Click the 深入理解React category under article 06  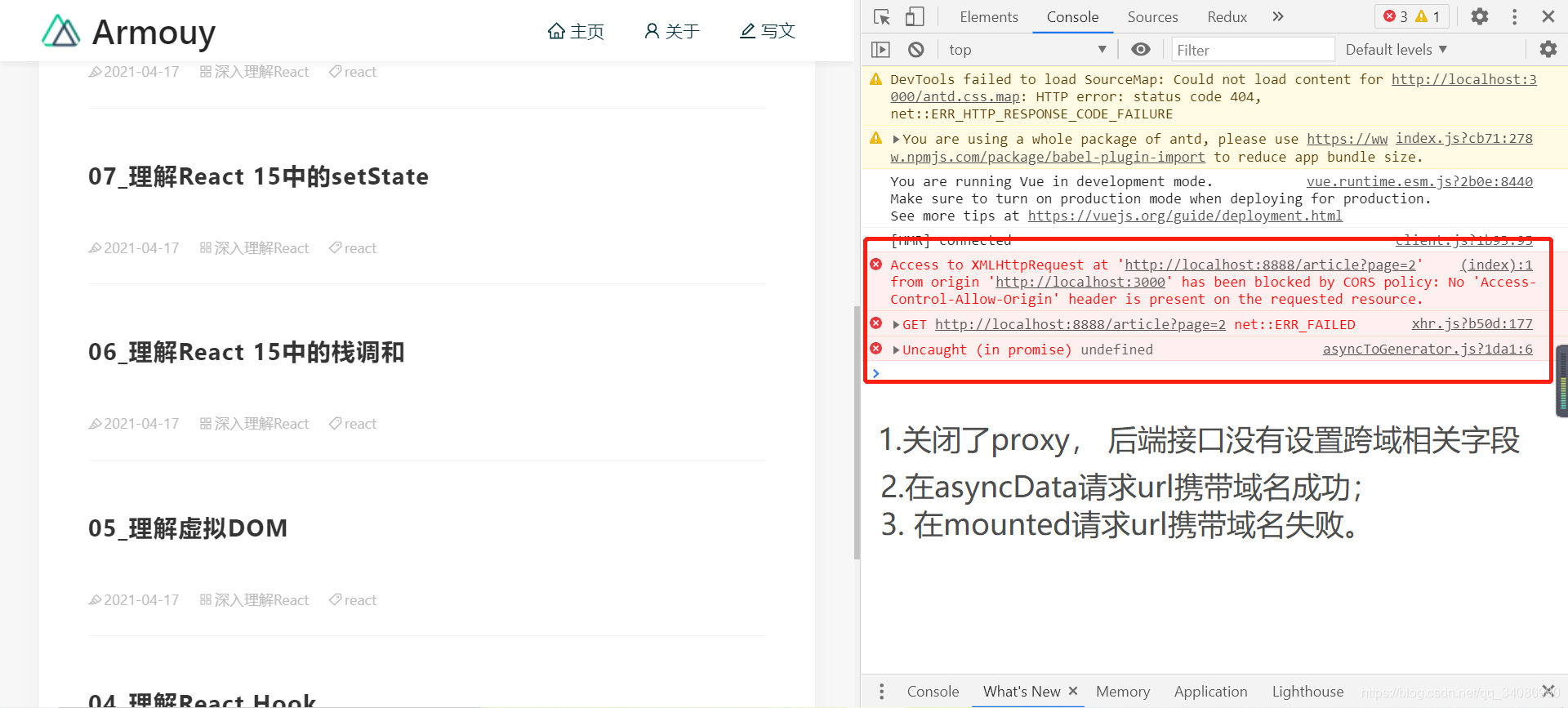pos(261,424)
